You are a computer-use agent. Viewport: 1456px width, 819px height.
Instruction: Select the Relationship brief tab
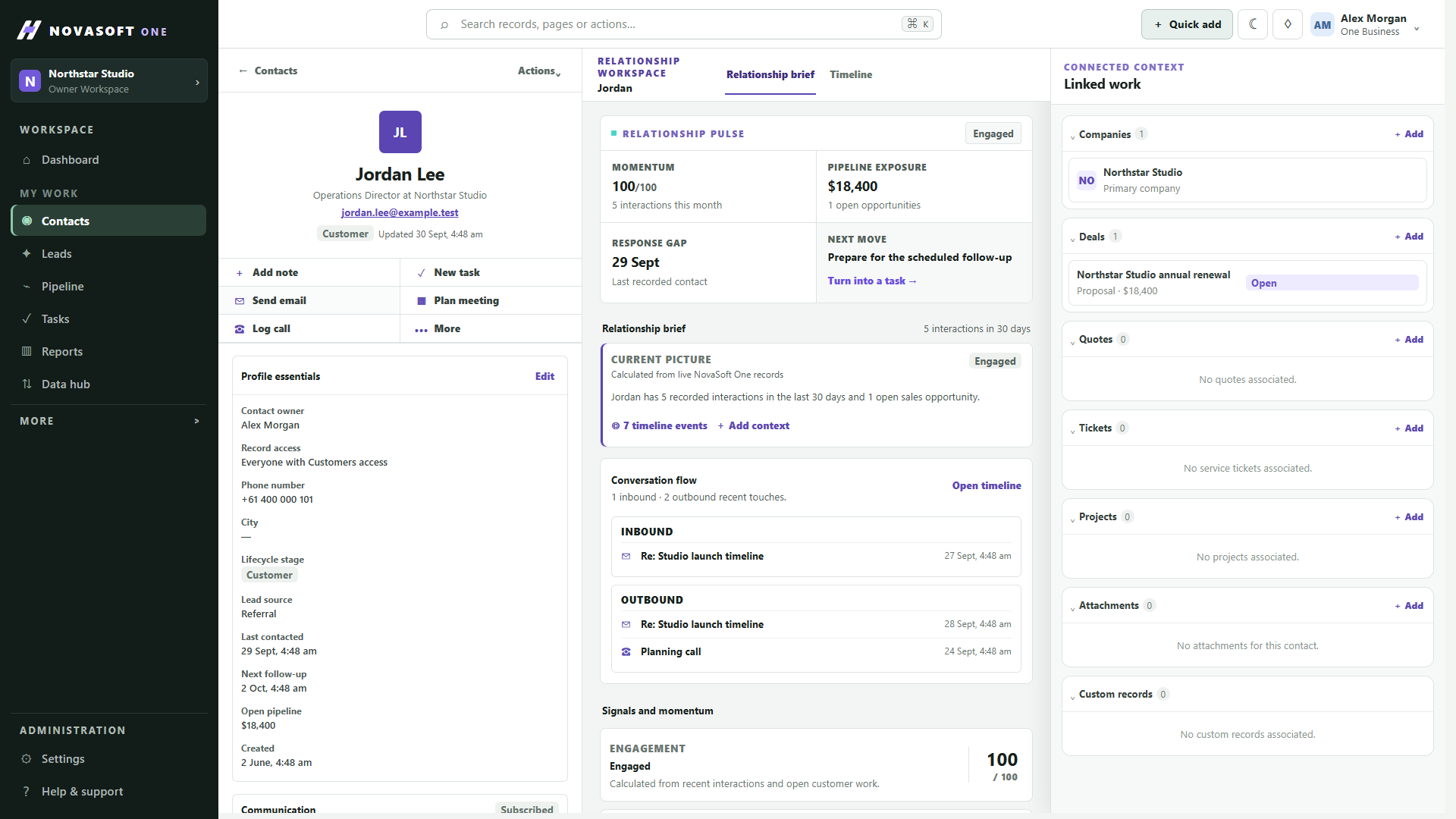click(x=770, y=74)
